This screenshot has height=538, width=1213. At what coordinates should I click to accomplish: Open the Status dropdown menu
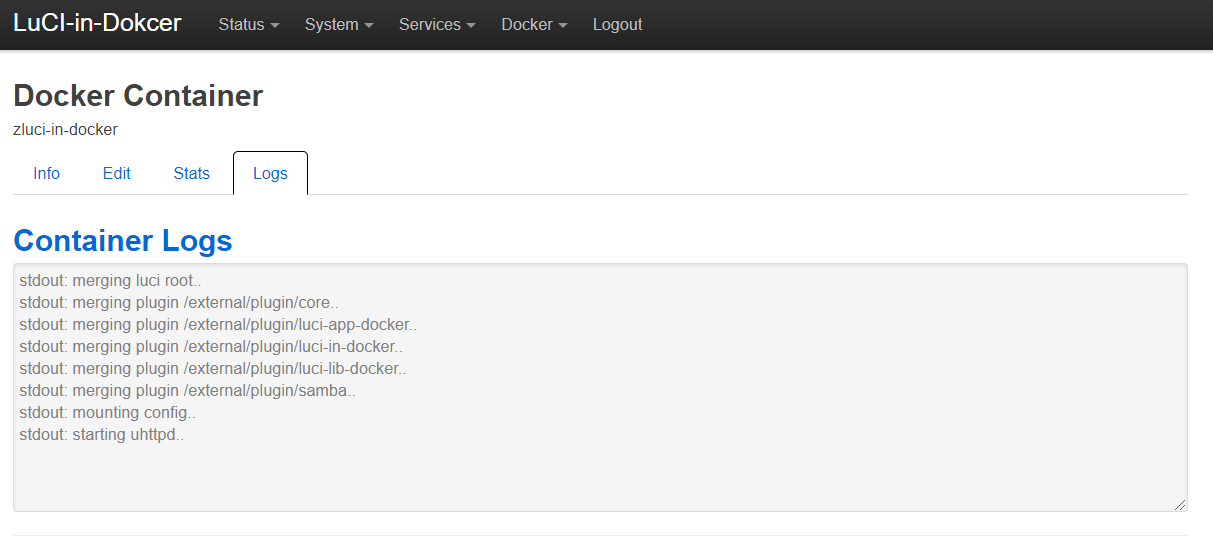point(241,25)
